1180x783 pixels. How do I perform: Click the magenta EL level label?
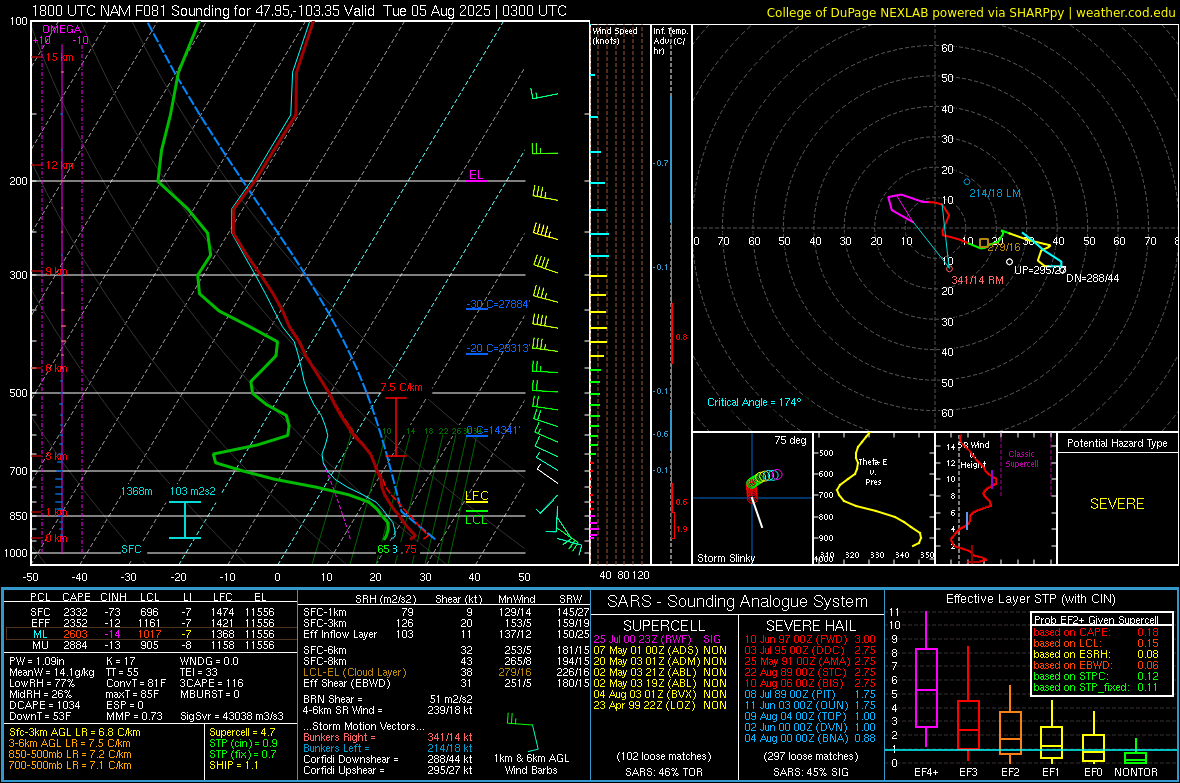point(476,175)
